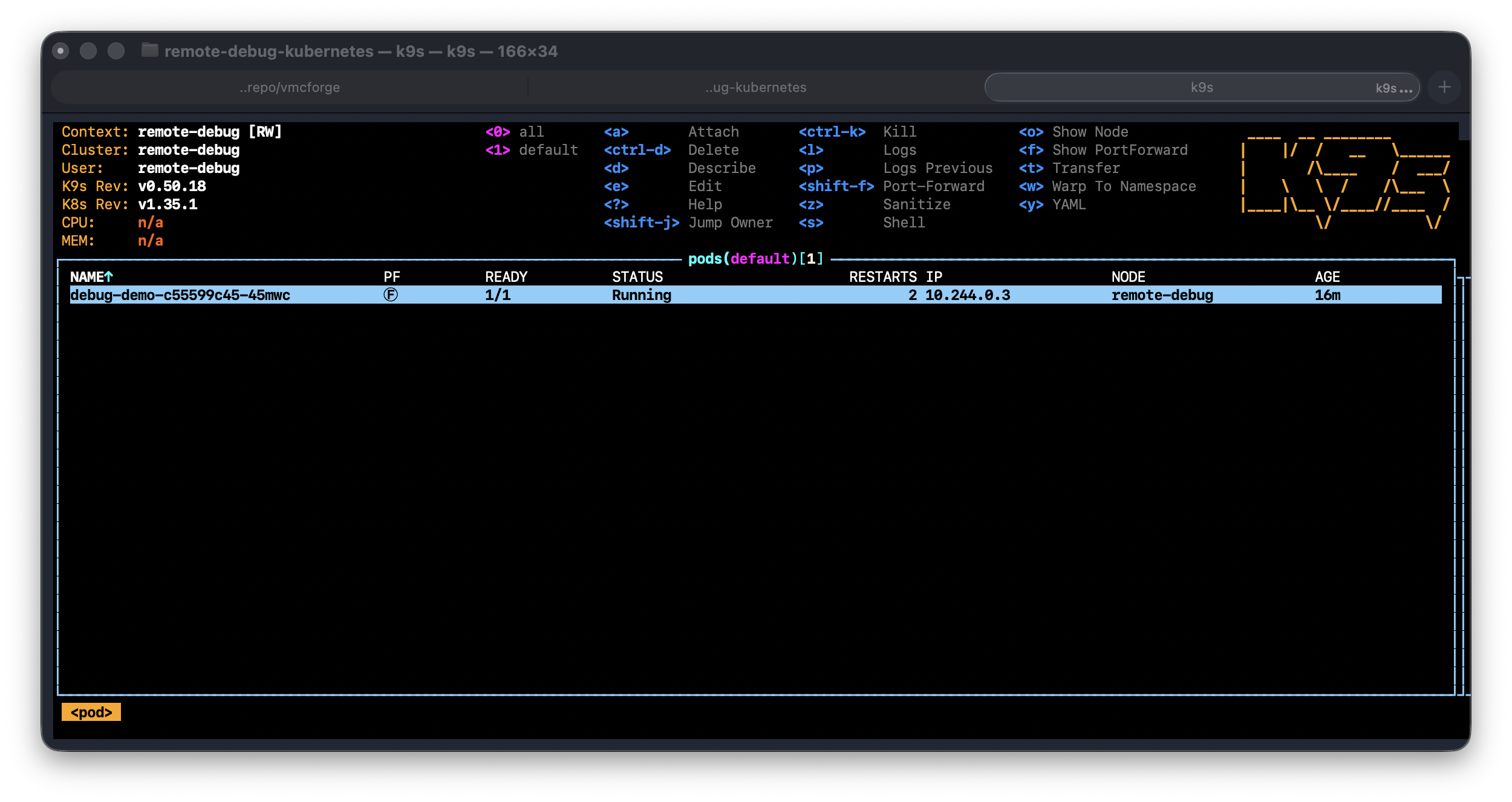This screenshot has height=802, width=1512.
Task: Click the MEM n/a value
Action: 151,241
